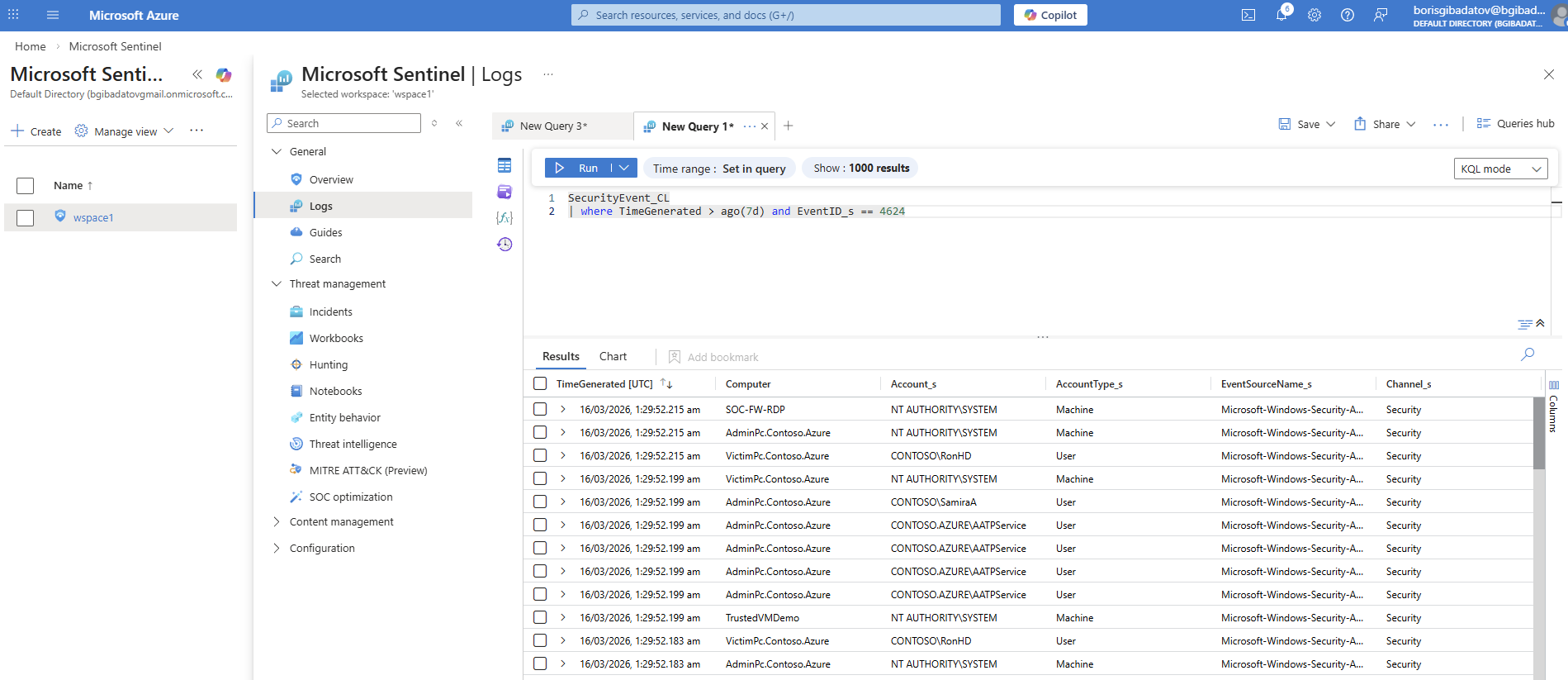Switch to the New Query 3 tab
This screenshot has height=680, width=1568.
pos(554,126)
